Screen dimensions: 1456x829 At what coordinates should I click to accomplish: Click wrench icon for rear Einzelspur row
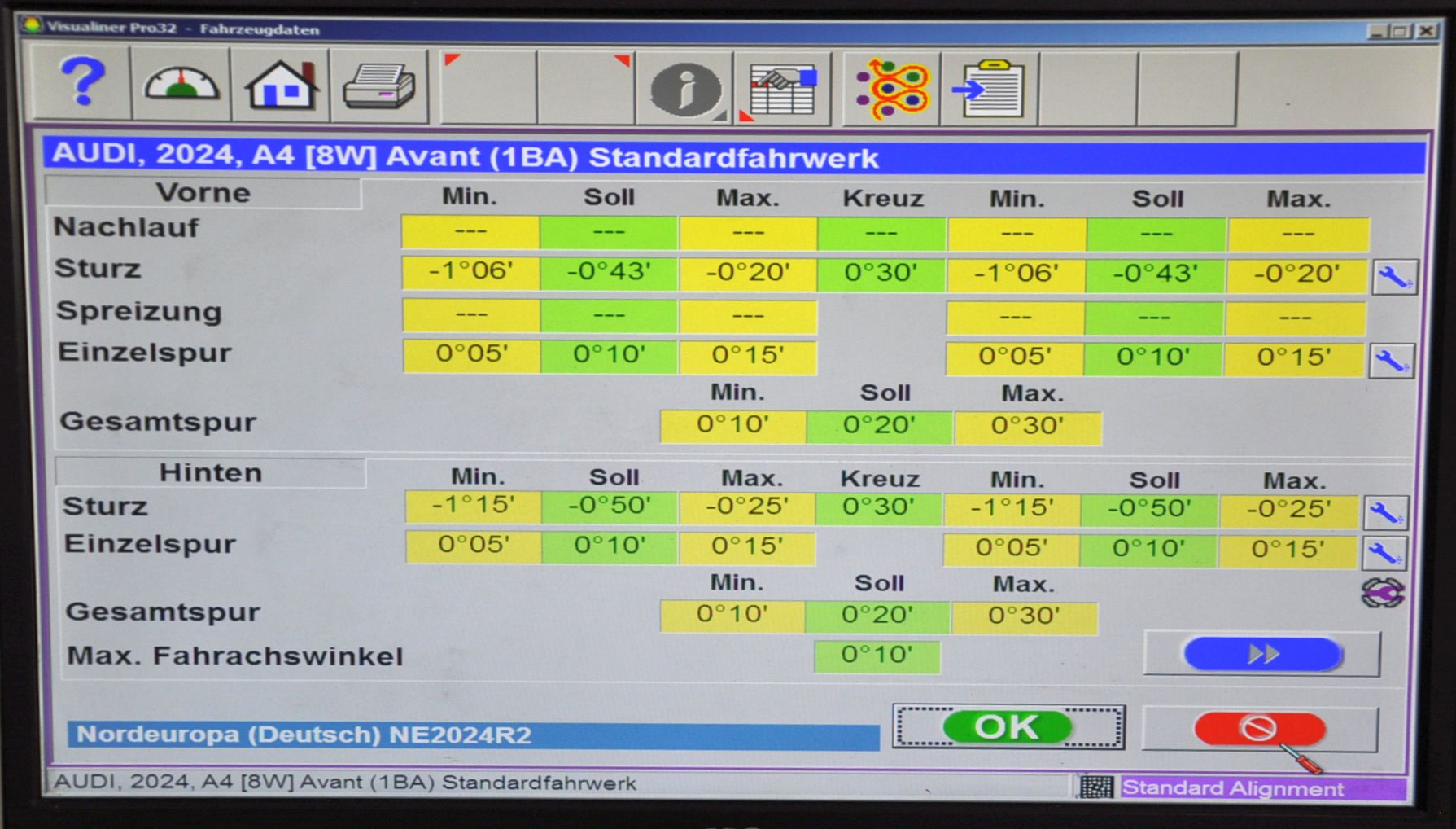[1383, 553]
